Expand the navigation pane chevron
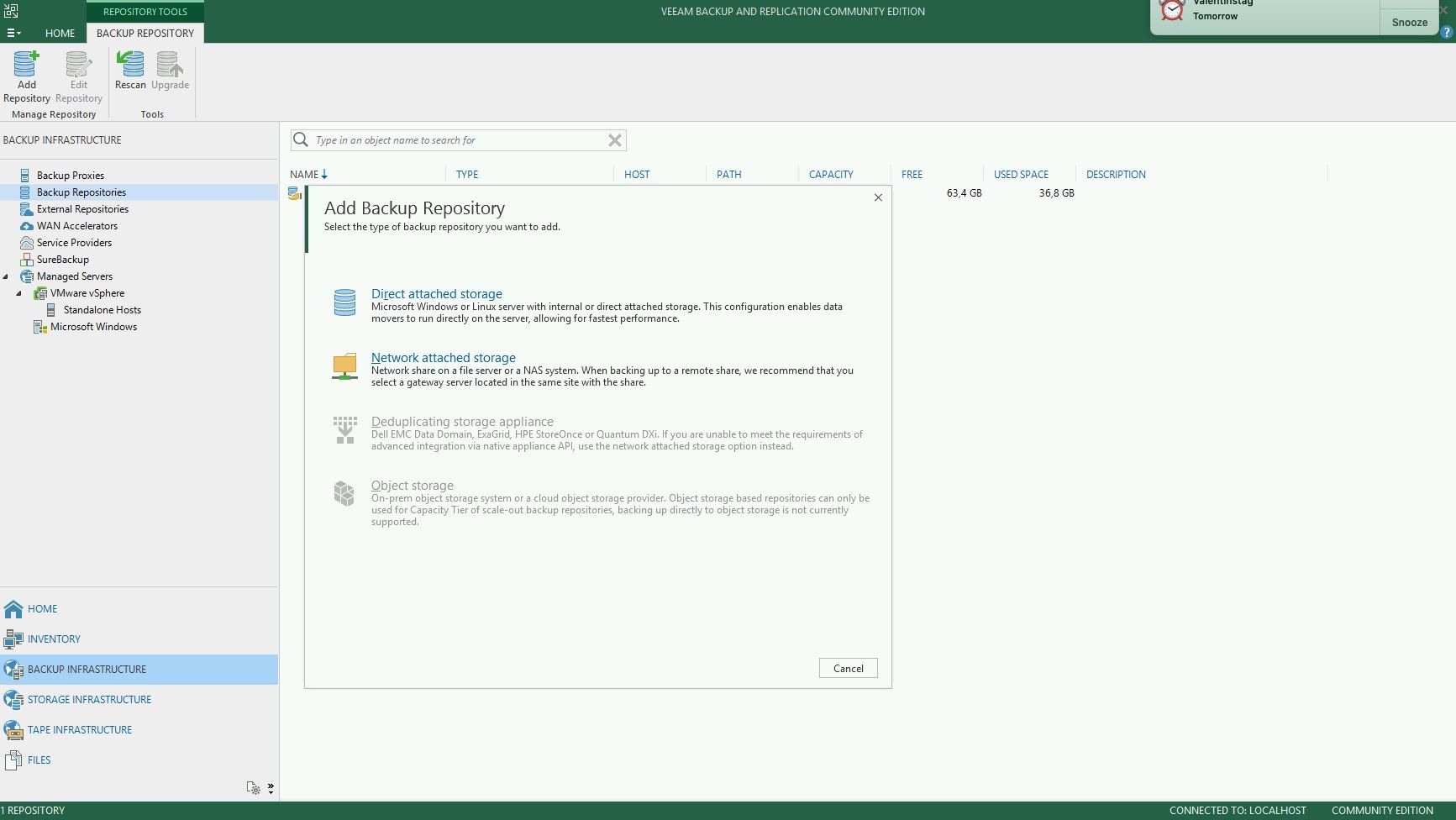Image resolution: width=1456 pixels, height=820 pixels. point(271,788)
